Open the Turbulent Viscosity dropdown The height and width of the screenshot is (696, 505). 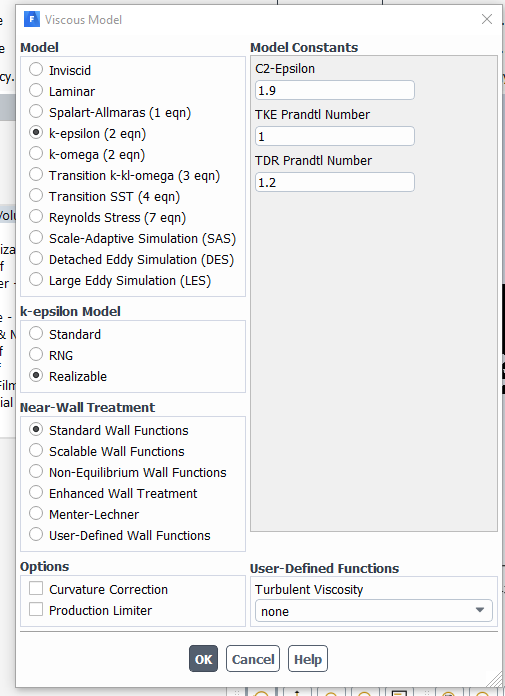point(374,611)
